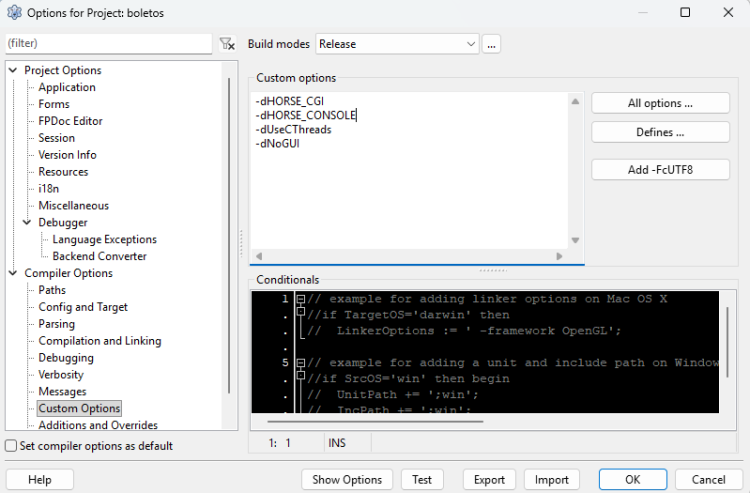Open Config and Target page
750x493 pixels.
coord(83,307)
